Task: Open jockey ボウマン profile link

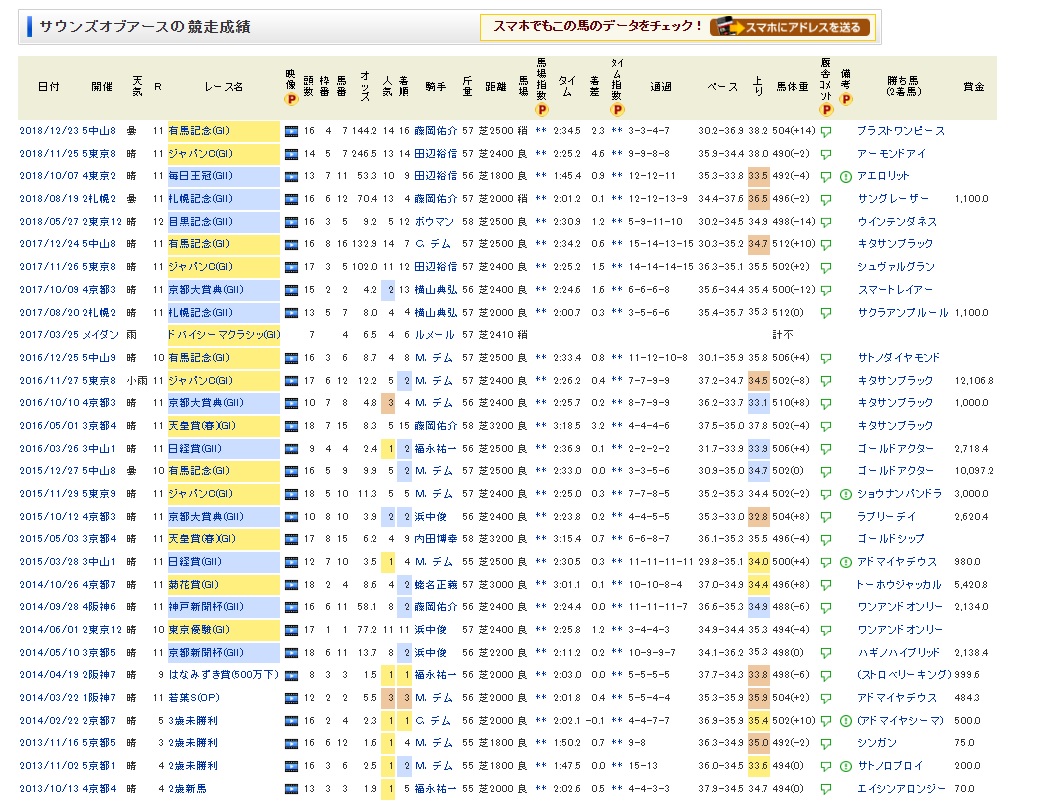Action: tap(432, 221)
